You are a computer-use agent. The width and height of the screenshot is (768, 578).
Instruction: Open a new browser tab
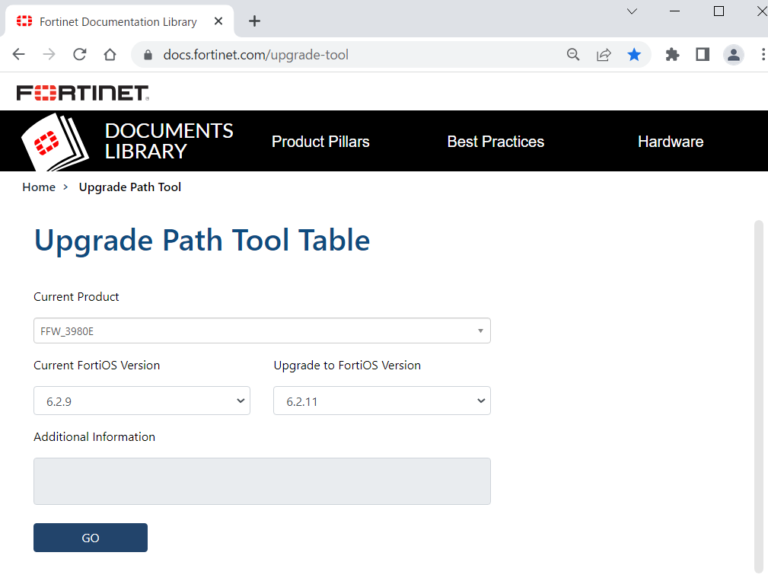click(x=254, y=21)
